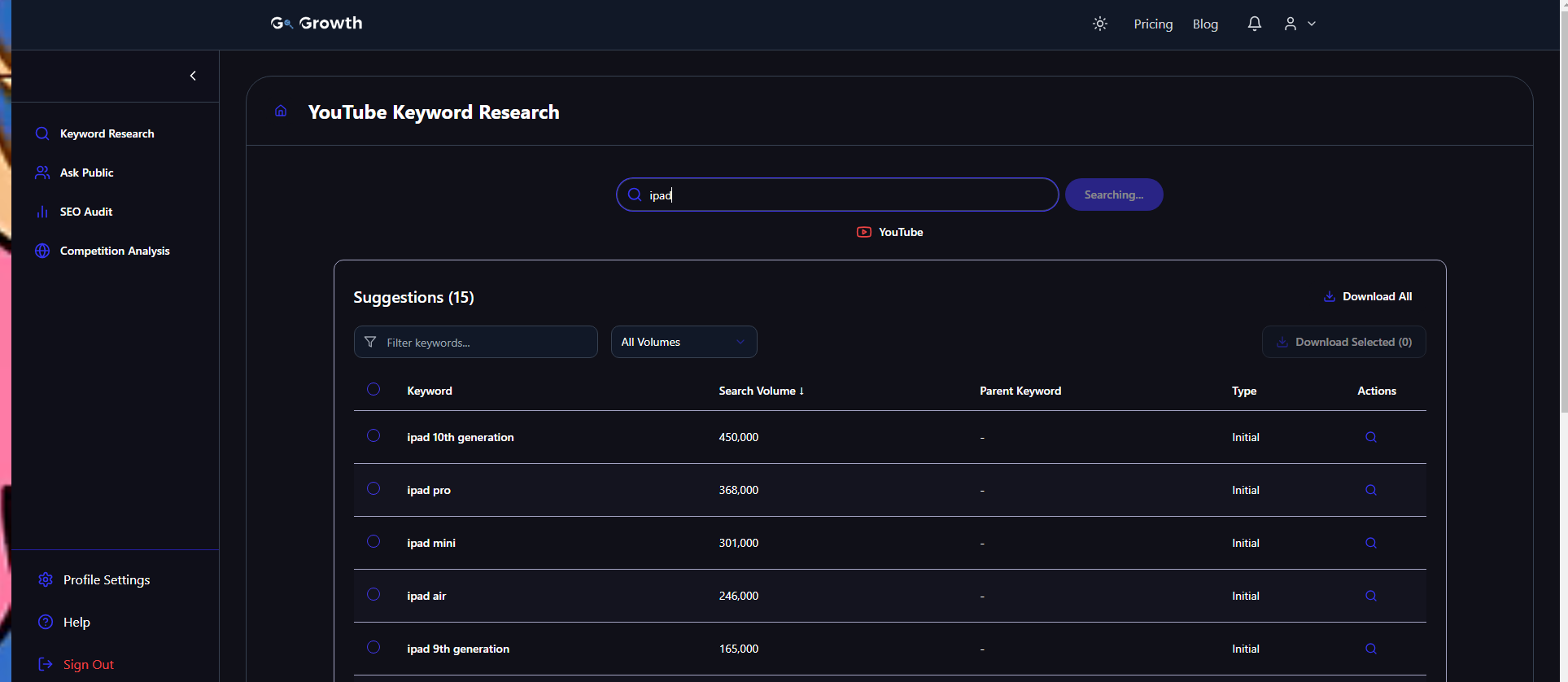1568x682 pixels.
Task: Search action icon for ipad pro
Action: 1371,490
